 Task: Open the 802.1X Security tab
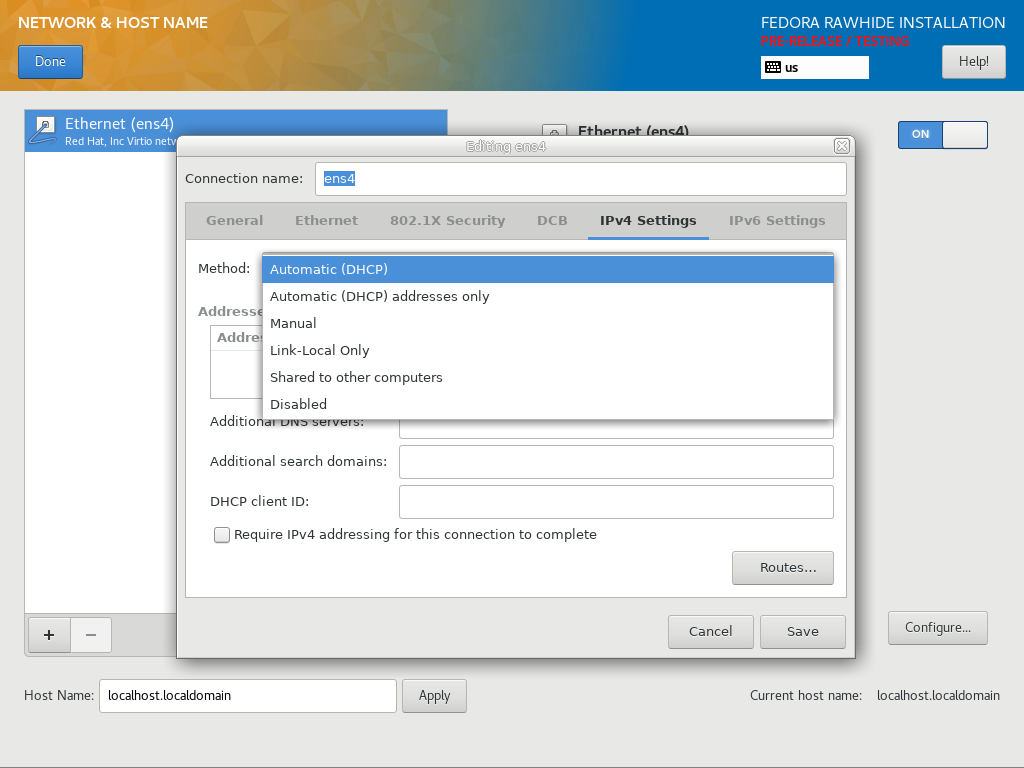coord(447,221)
